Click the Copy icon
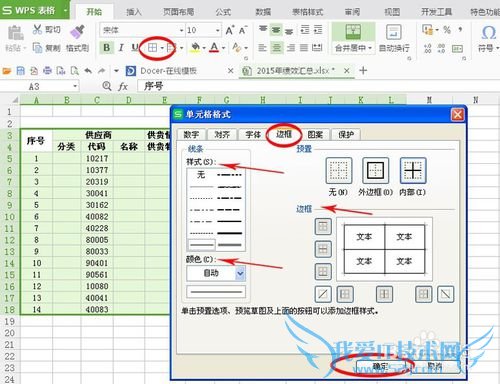 pos(37,48)
